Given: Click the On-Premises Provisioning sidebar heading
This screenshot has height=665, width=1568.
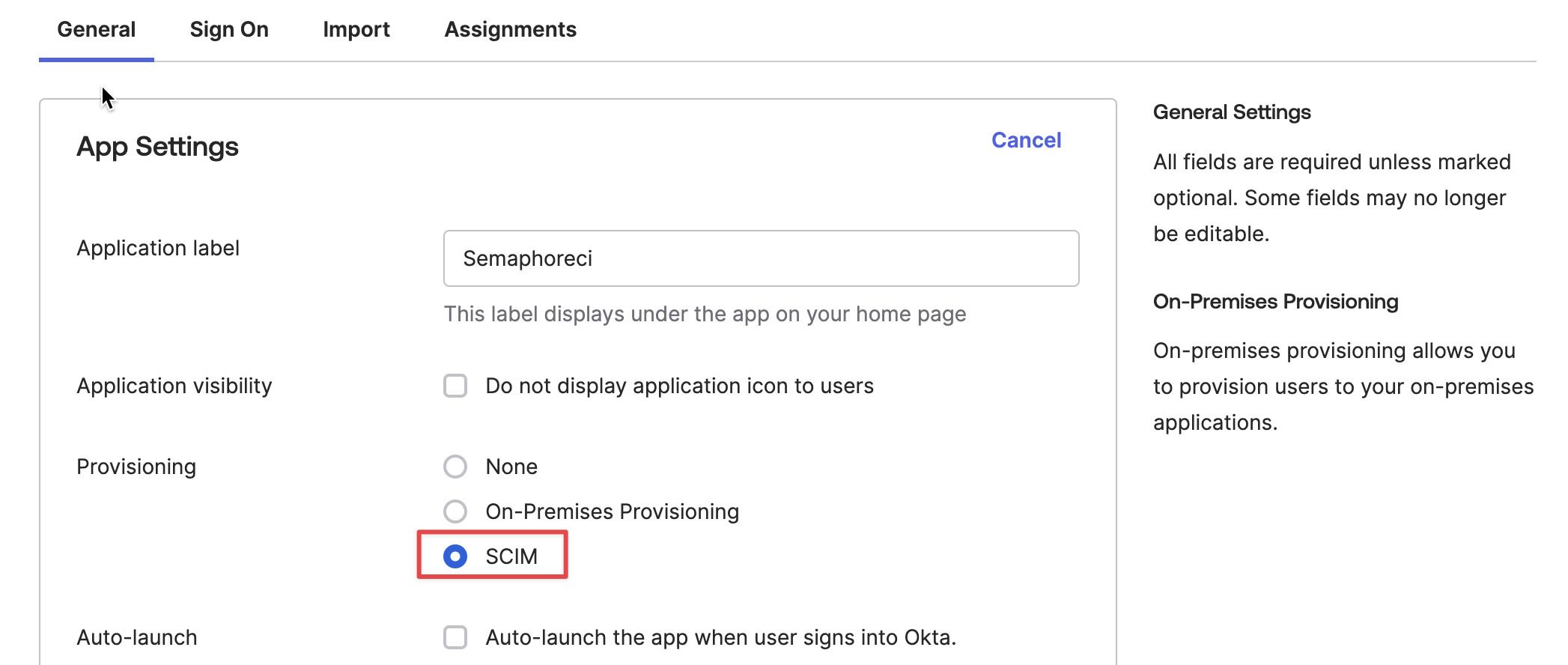Looking at the screenshot, I should 1275,302.
